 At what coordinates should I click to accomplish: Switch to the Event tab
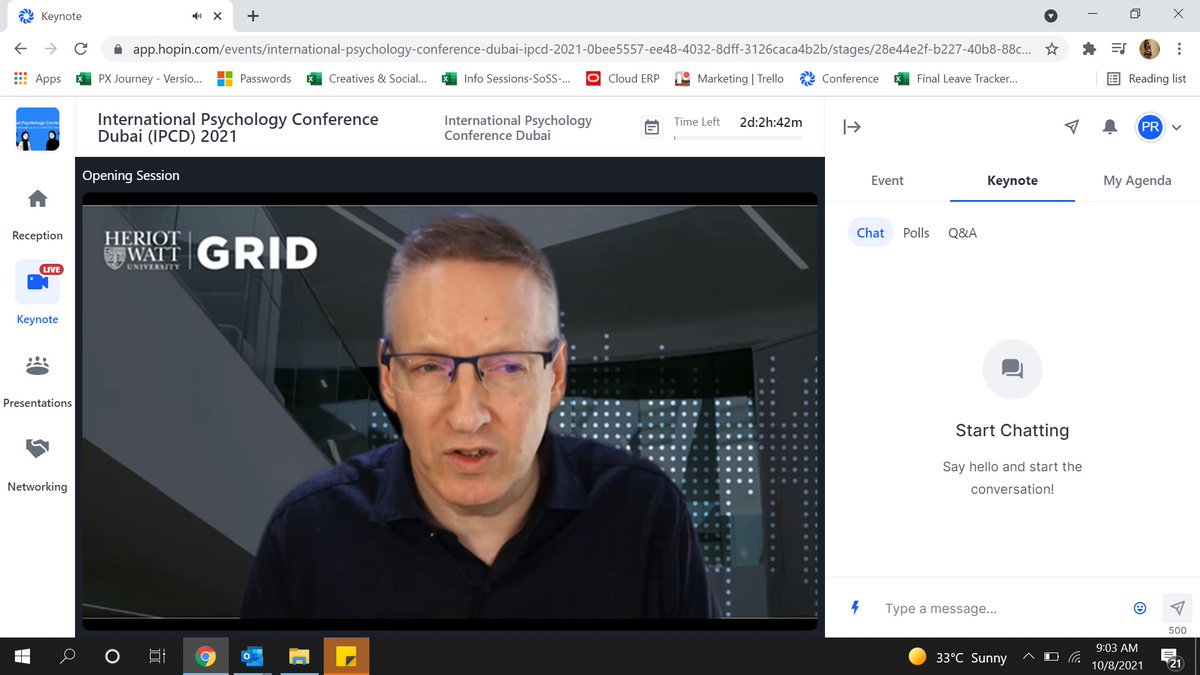pyautogui.click(x=887, y=180)
